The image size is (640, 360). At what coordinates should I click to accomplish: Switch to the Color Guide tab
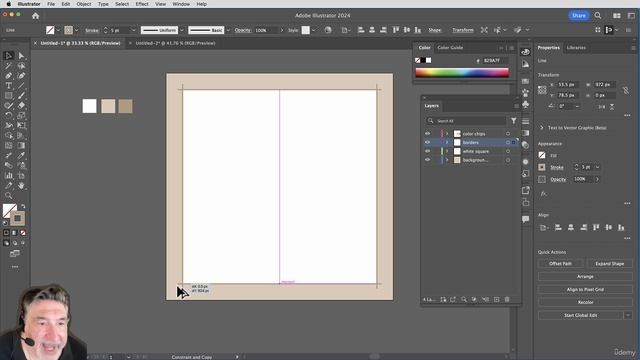[450, 48]
